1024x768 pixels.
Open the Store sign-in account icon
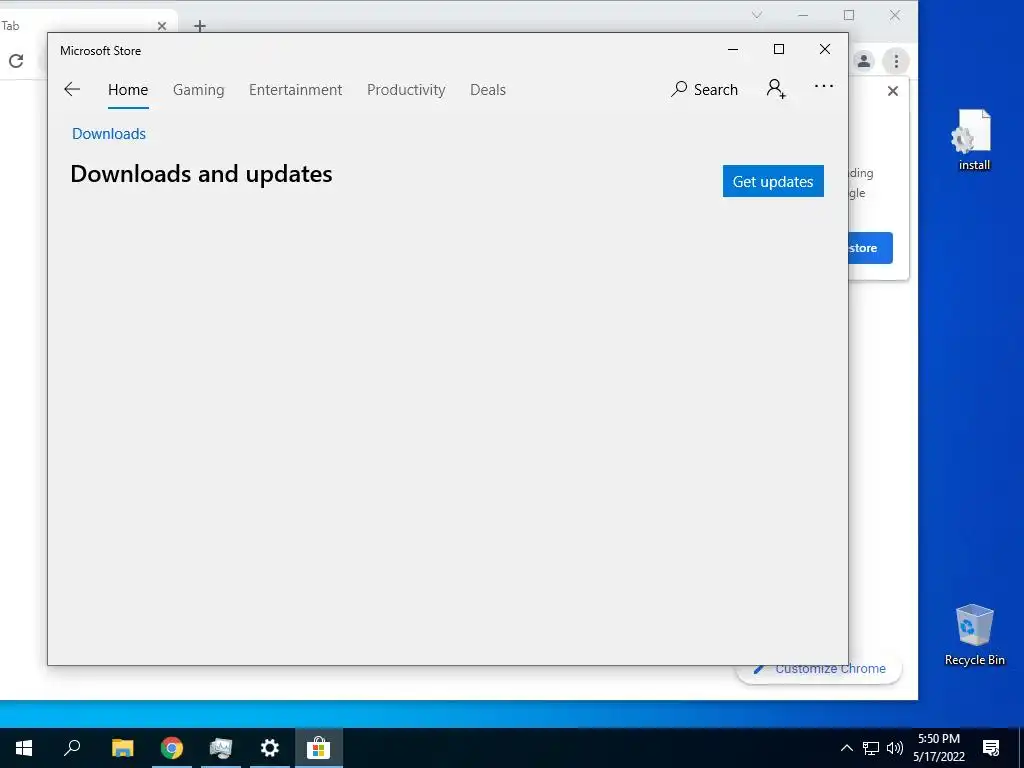click(x=776, y=89)
